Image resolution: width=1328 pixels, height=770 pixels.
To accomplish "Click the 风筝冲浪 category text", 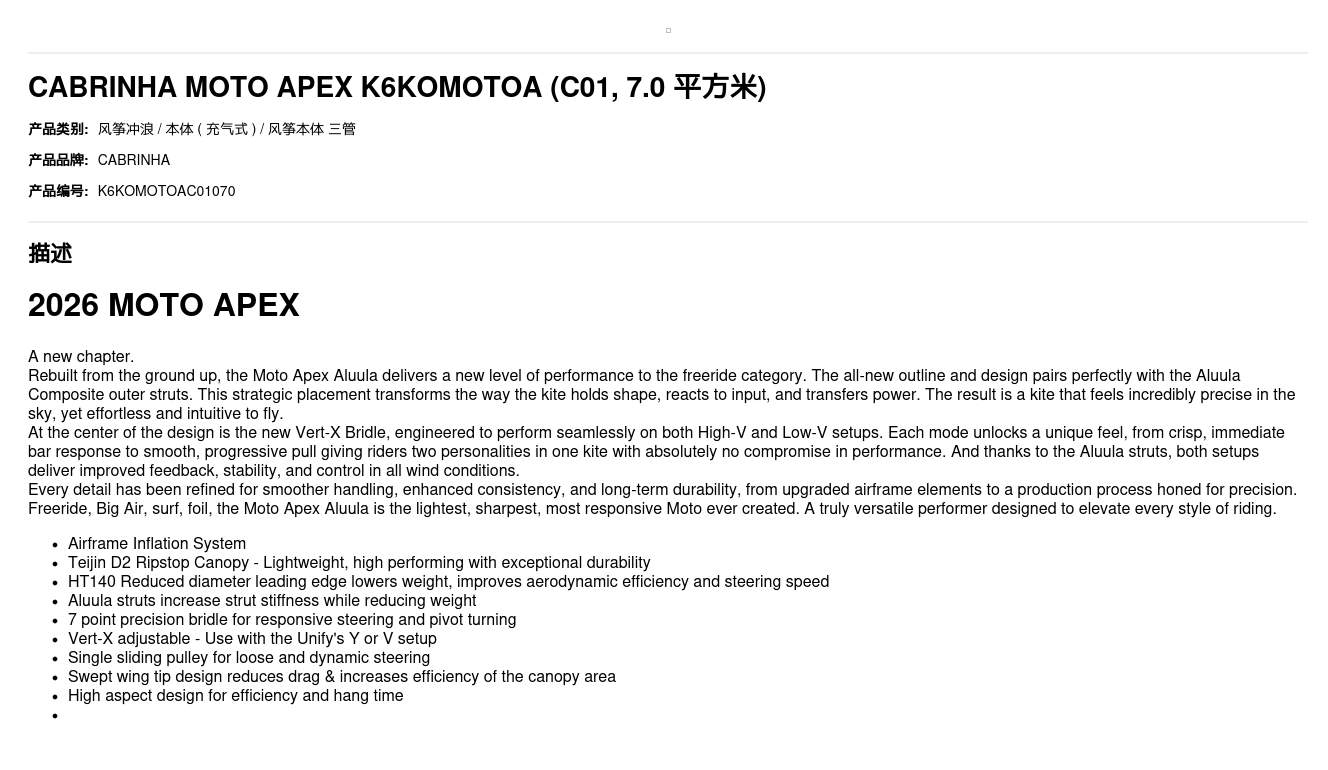I will click(125, 129).
